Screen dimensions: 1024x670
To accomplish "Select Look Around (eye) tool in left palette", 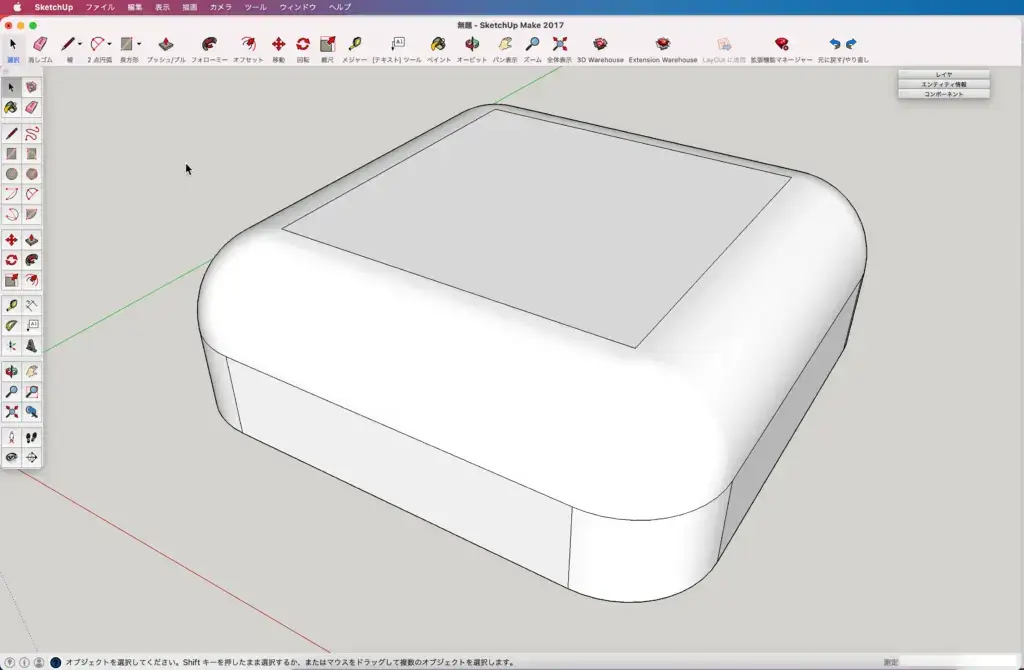I will [11, 457].
